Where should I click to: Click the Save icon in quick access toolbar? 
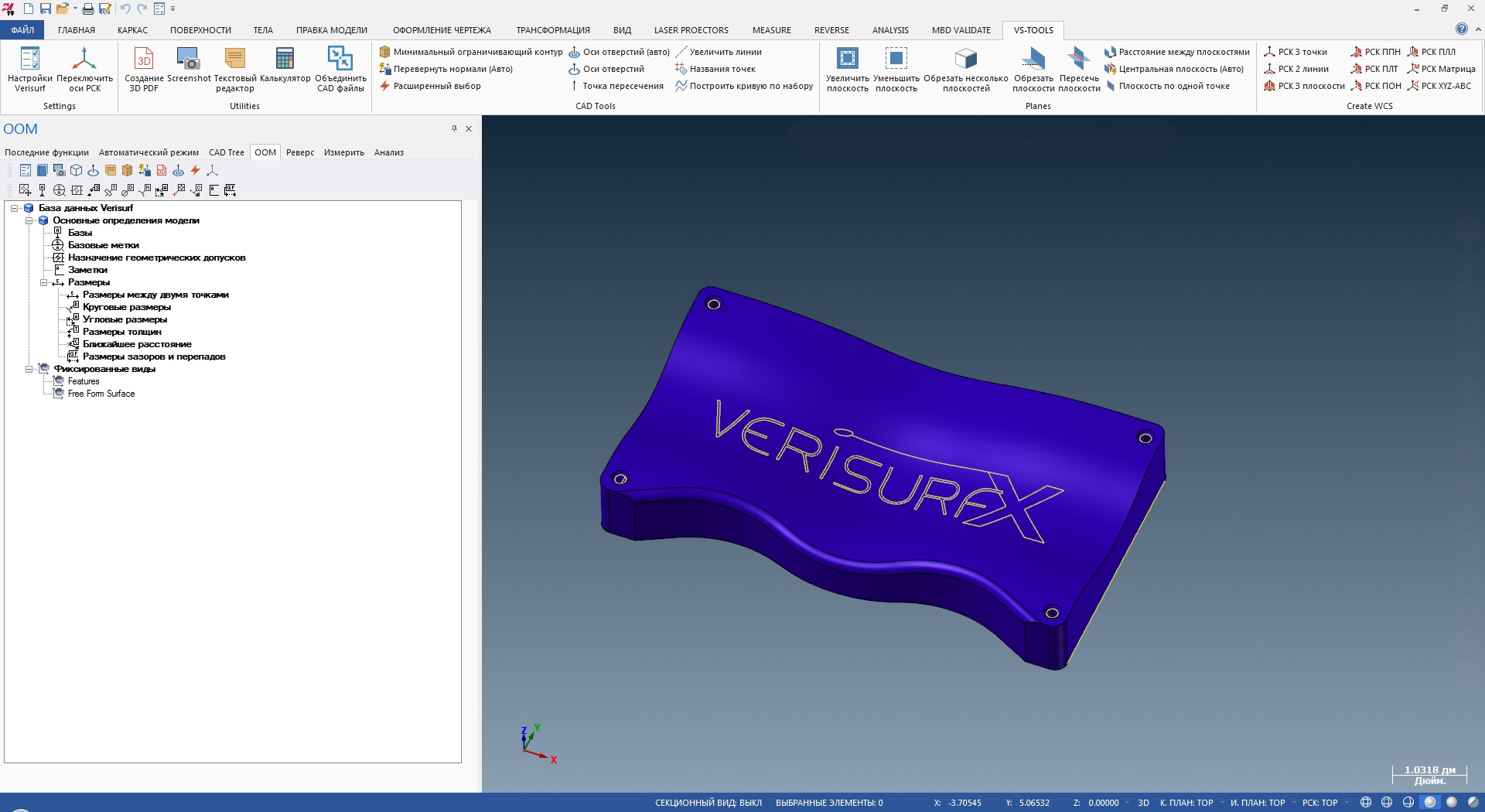tap(45, 9)
